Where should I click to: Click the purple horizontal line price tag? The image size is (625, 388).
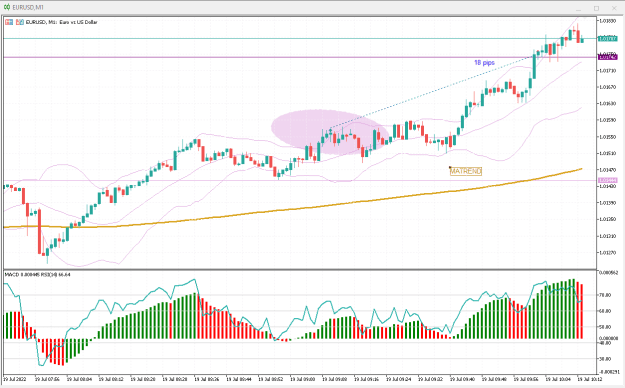[608, 57]
